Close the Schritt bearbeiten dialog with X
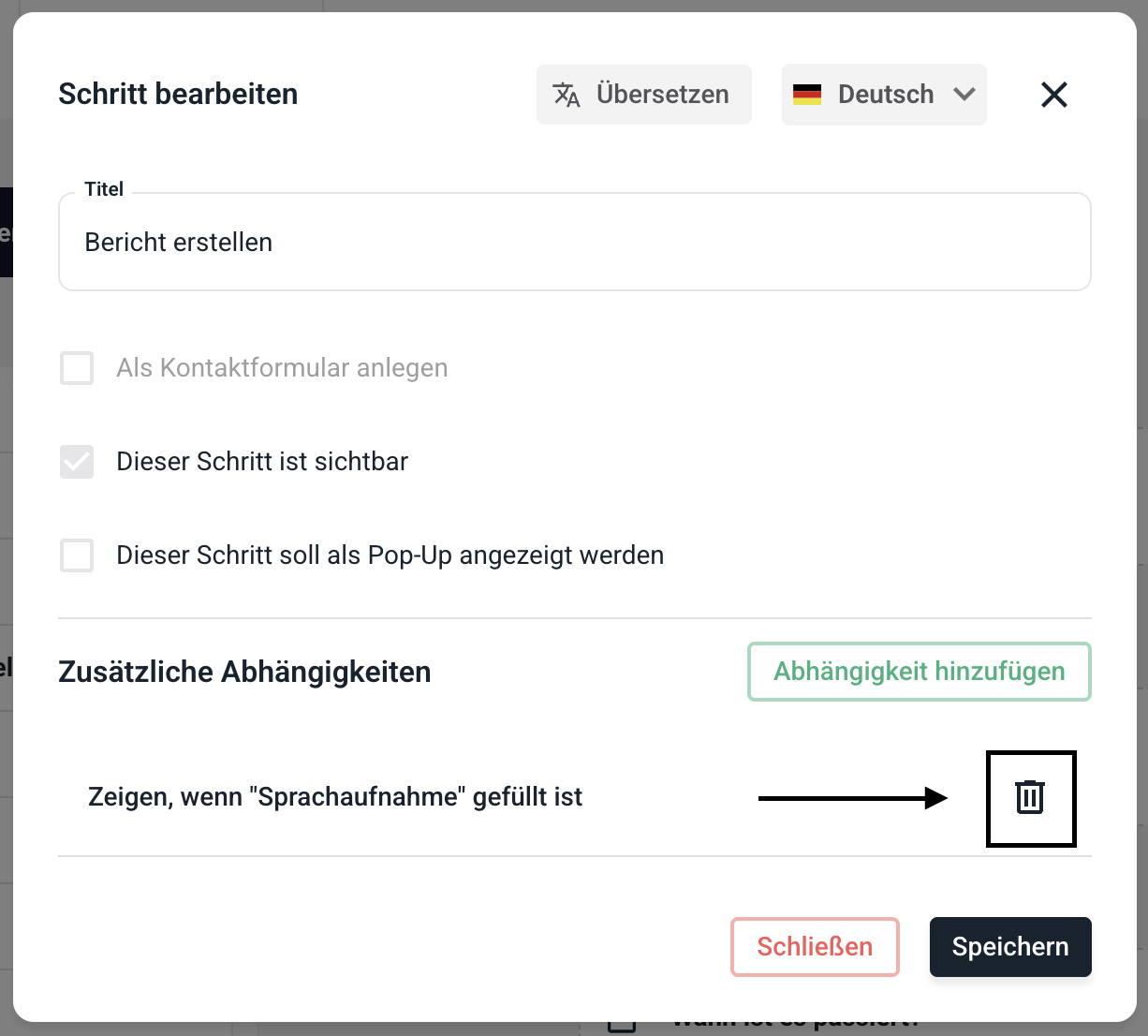The image size is (1148, 1036). [x=1054, y=95]
